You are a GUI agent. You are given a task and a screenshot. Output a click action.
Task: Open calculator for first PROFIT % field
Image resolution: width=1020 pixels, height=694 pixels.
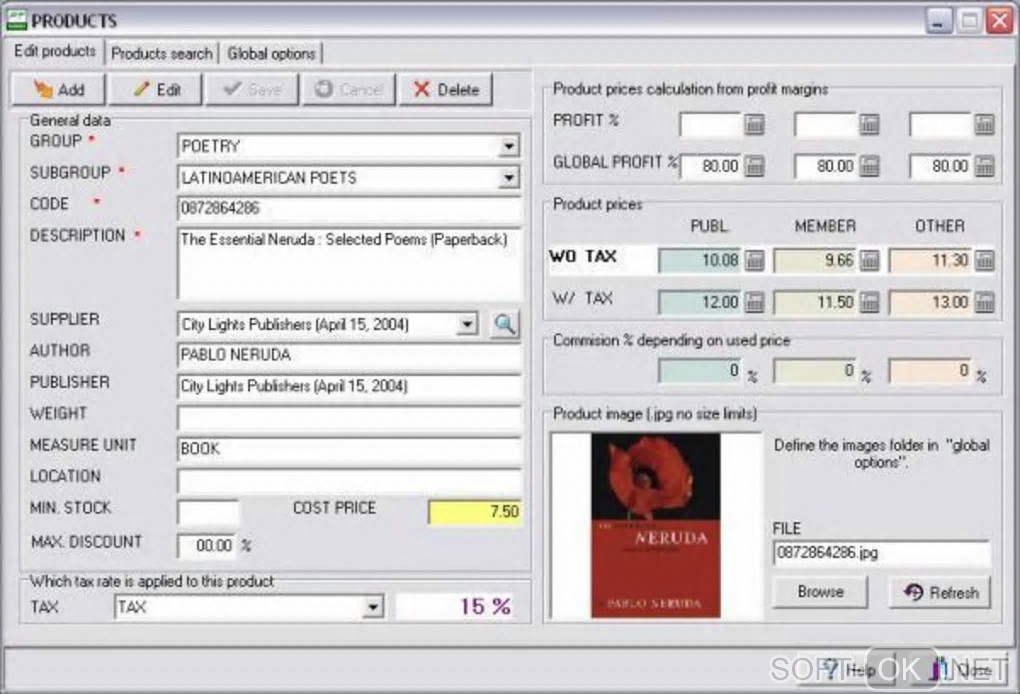[x=755, y=124]
